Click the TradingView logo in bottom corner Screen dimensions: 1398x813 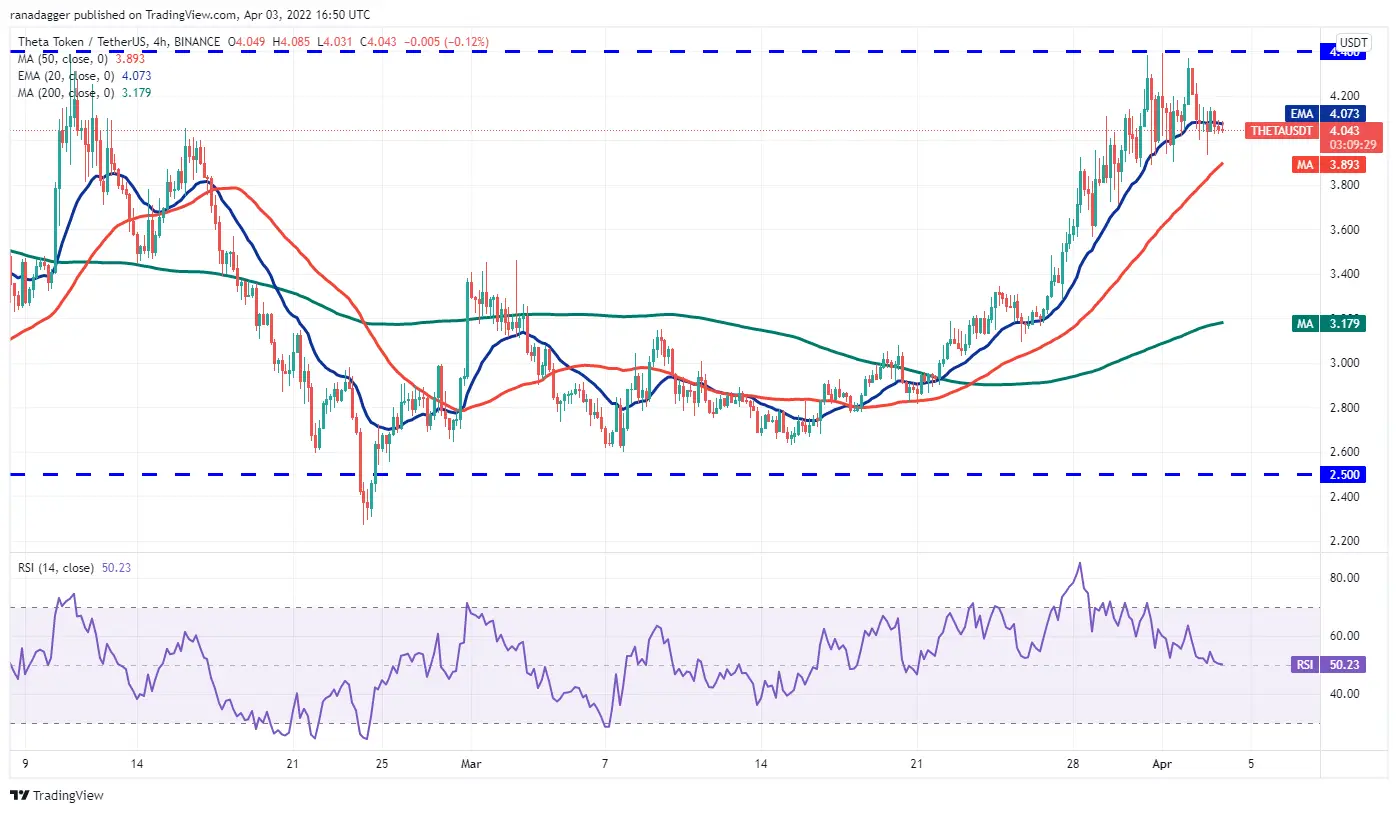coord(57,796)
